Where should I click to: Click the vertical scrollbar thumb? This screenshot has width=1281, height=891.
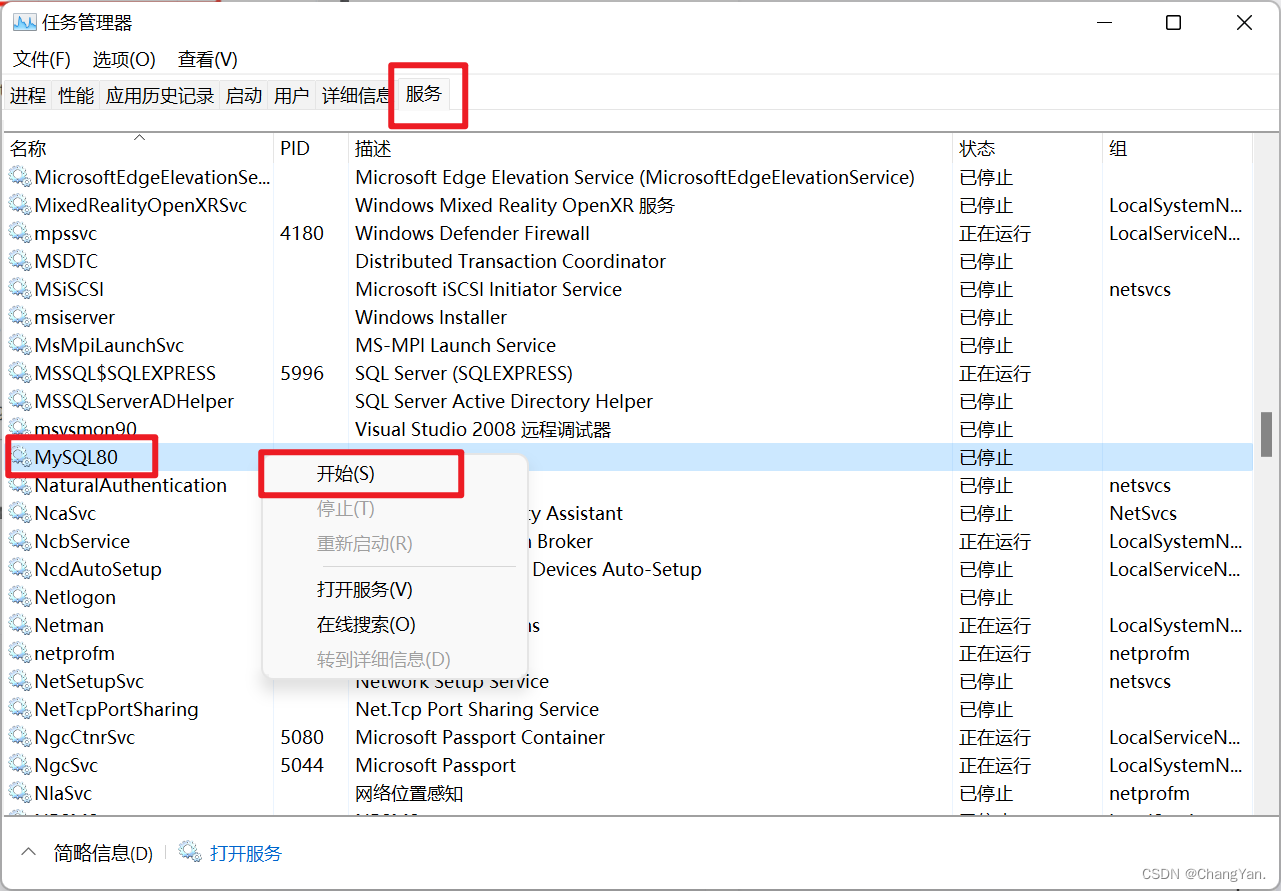coord(1266,433)
